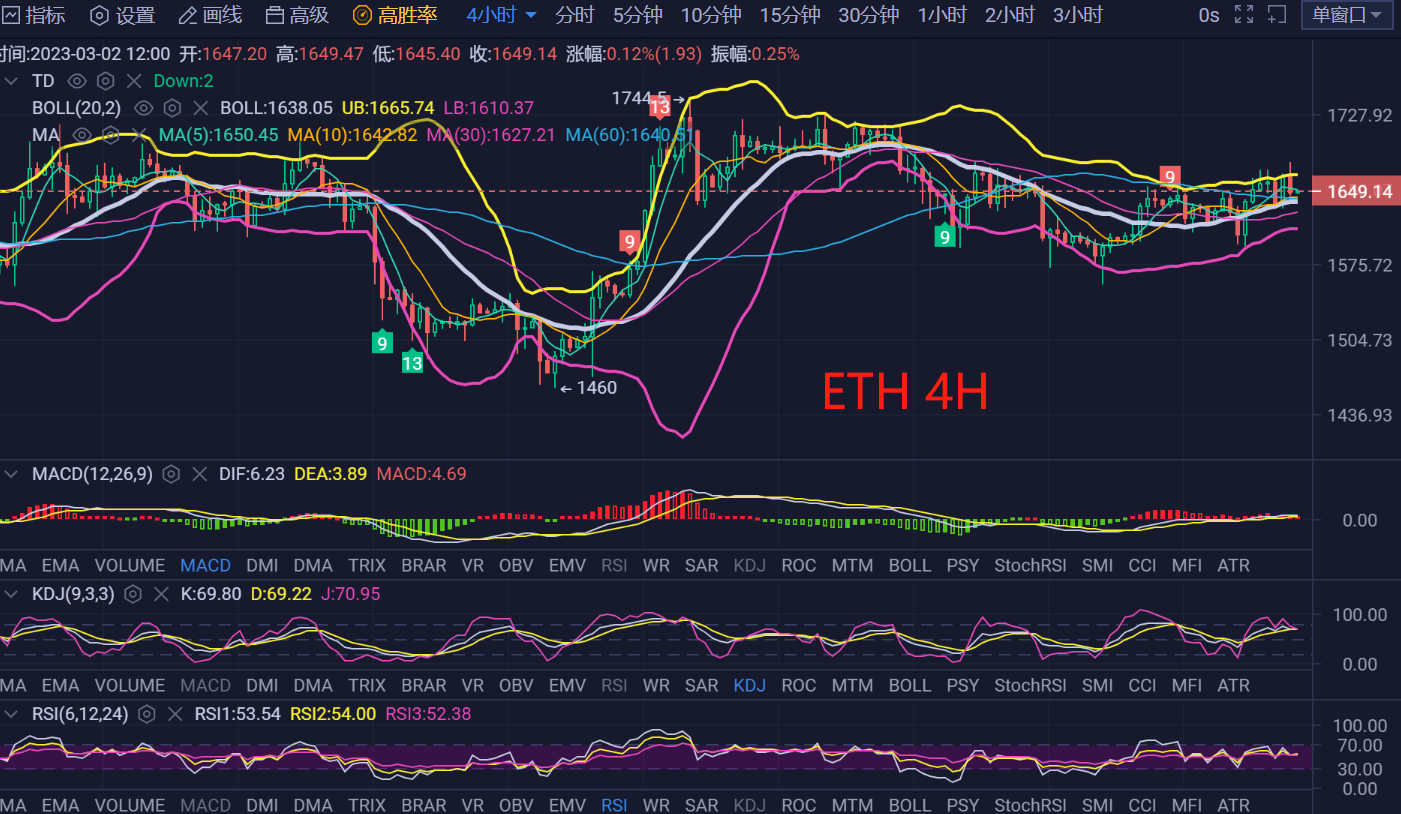Viewport: 1401px width, 814px height.
Task: Select the 画线 drawing tool
Action: 209,15
